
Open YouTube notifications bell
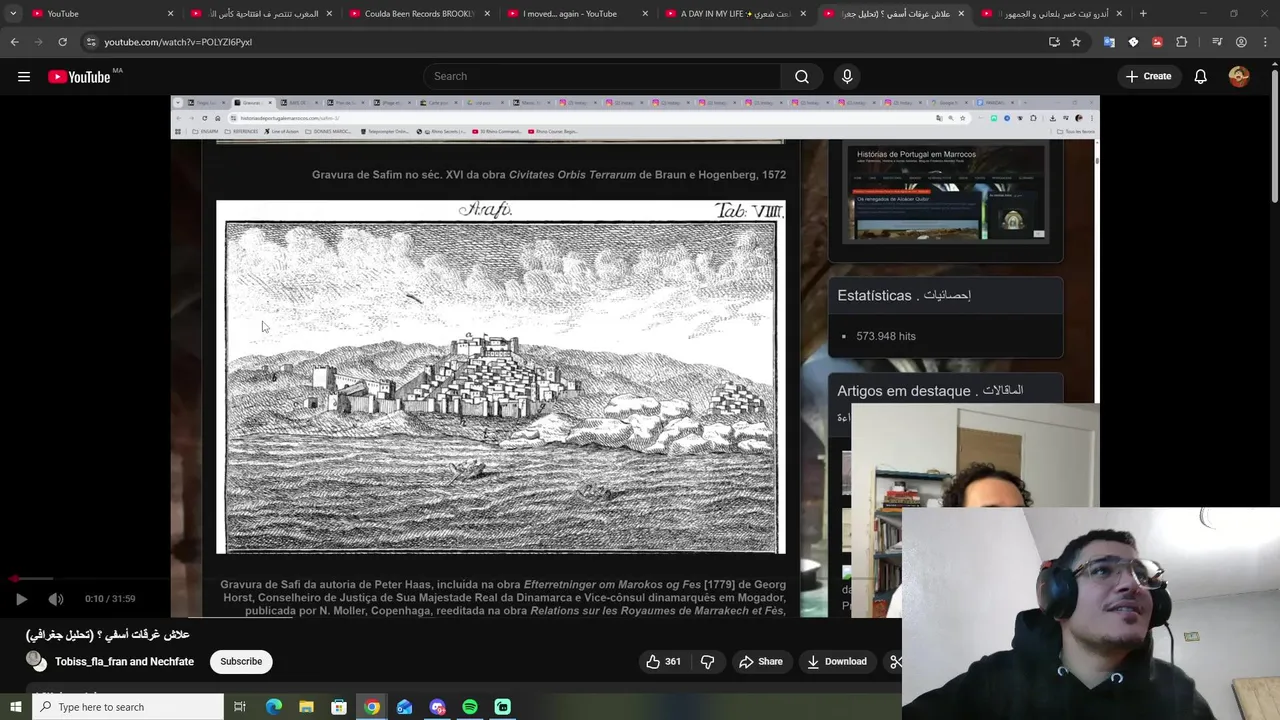tap(1200, 77)
